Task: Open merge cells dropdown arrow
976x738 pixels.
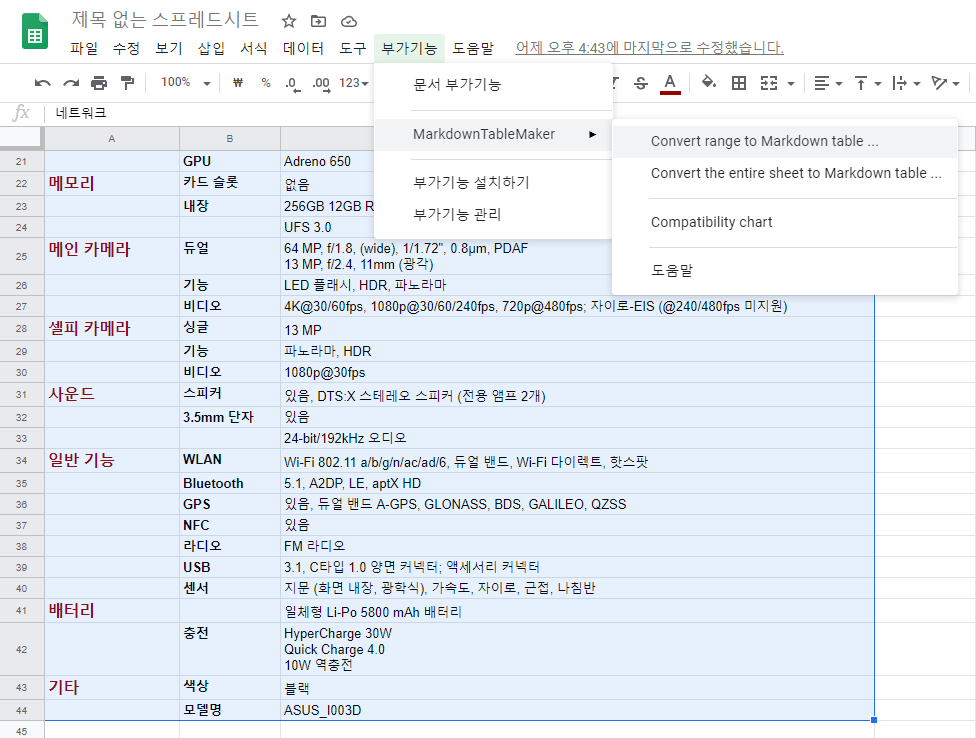Action: coord(791,83)
